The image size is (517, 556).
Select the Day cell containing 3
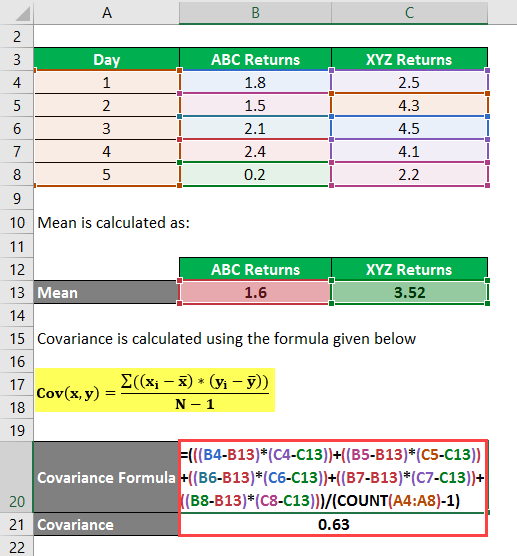point(106,128)
